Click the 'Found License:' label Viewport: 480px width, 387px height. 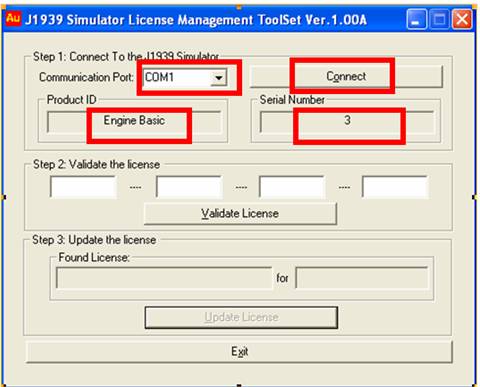click(x=94, y=257)
